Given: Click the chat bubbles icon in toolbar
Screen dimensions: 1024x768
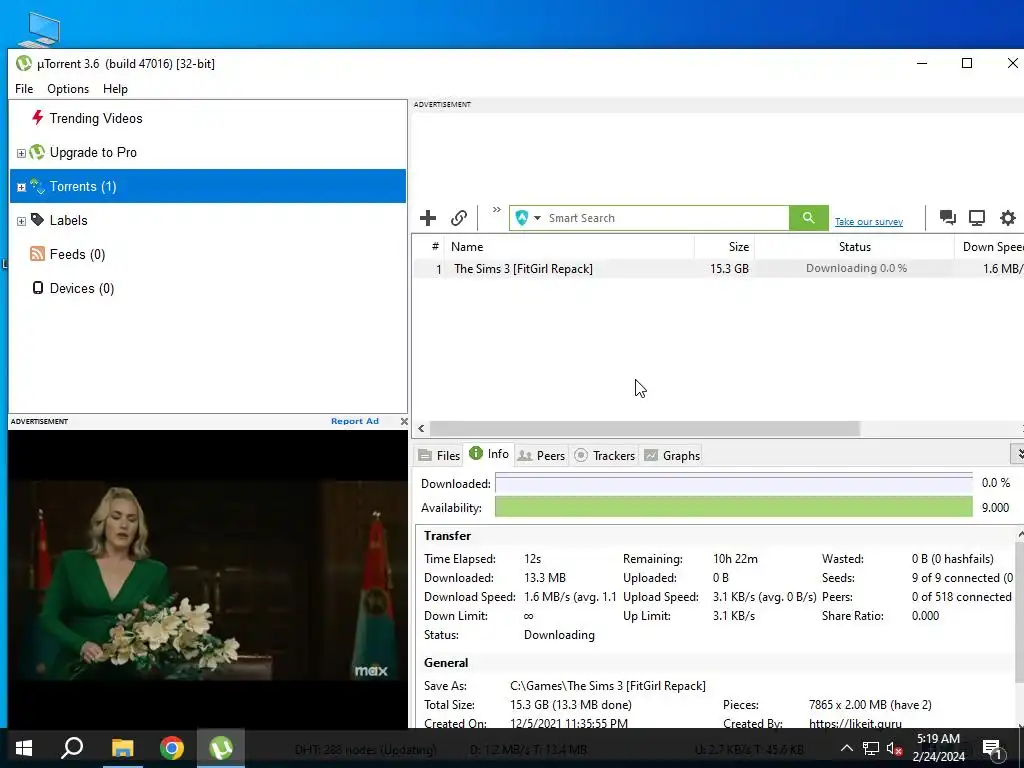Looking at the screenshot, I should [x=948, y=218].
